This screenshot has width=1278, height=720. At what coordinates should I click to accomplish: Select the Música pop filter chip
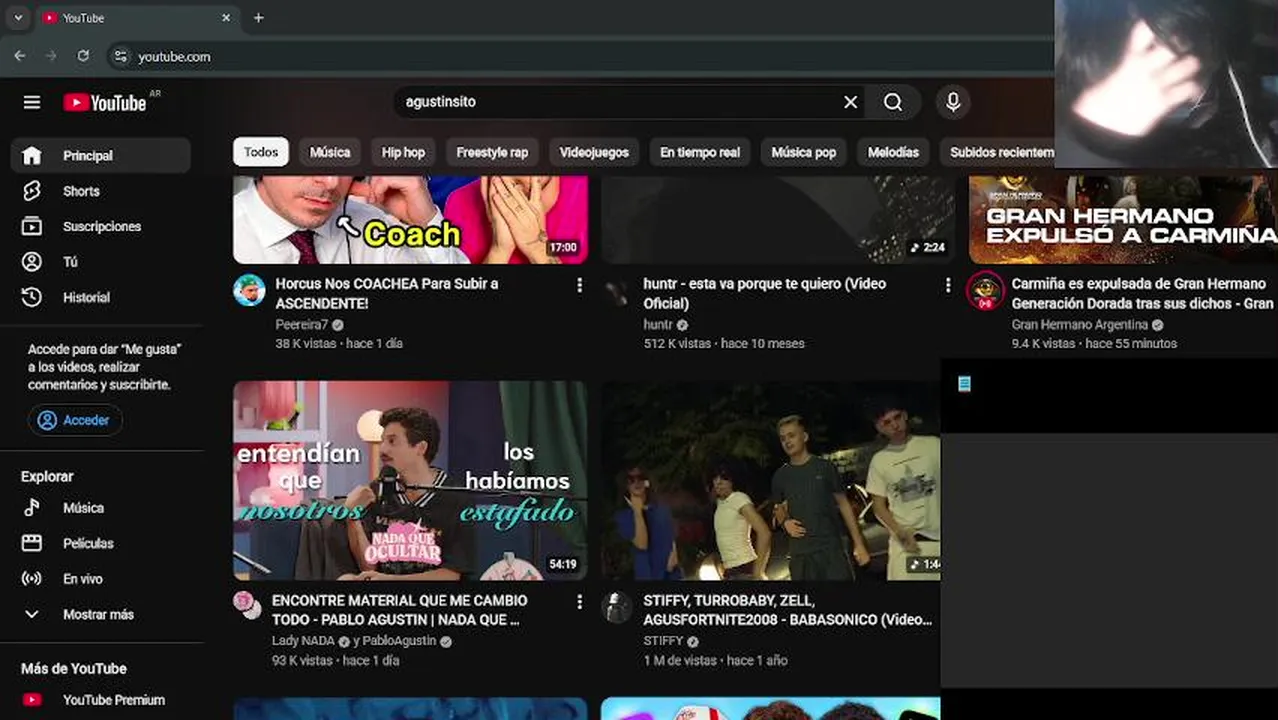click(x=804, y=152)
